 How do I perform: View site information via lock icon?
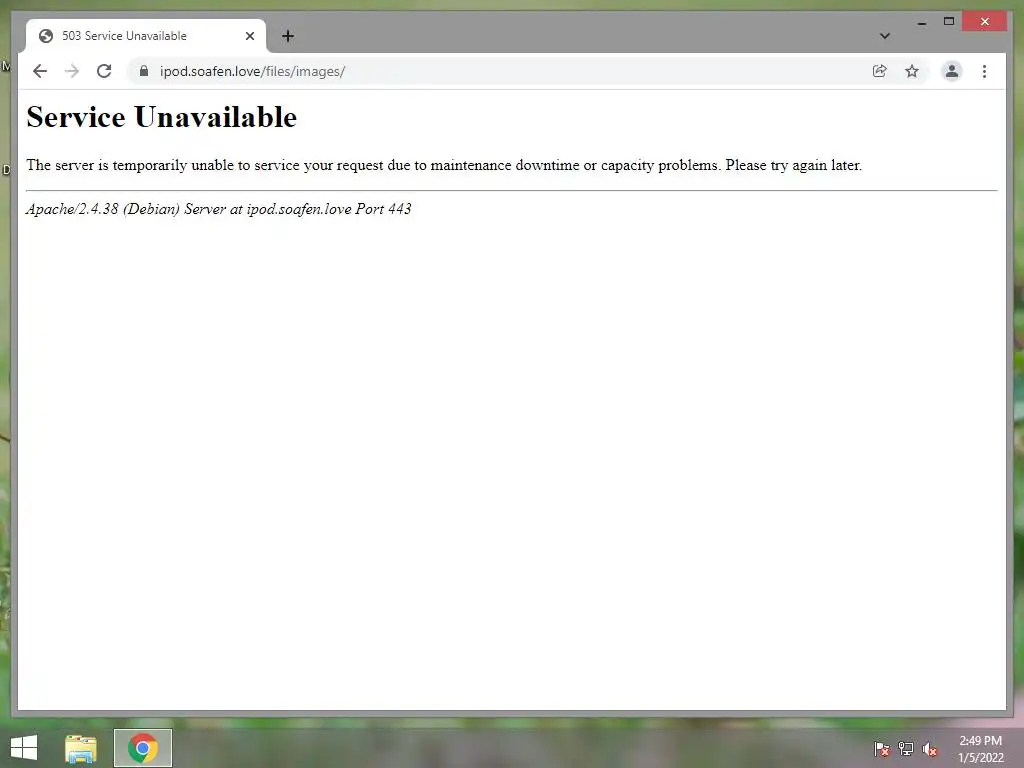[144, 71]
